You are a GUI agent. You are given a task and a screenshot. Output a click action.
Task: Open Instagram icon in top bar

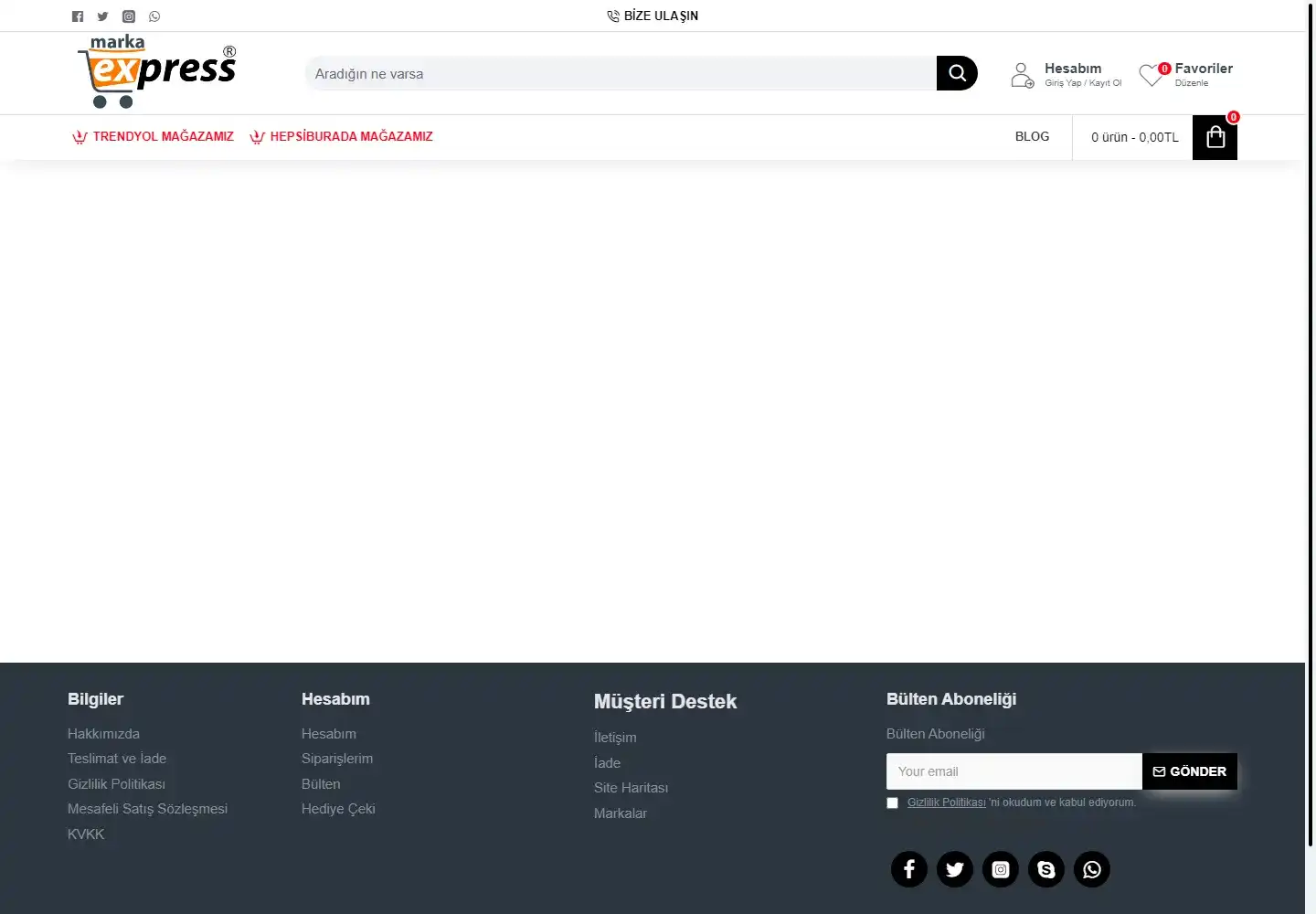[129, 16]
